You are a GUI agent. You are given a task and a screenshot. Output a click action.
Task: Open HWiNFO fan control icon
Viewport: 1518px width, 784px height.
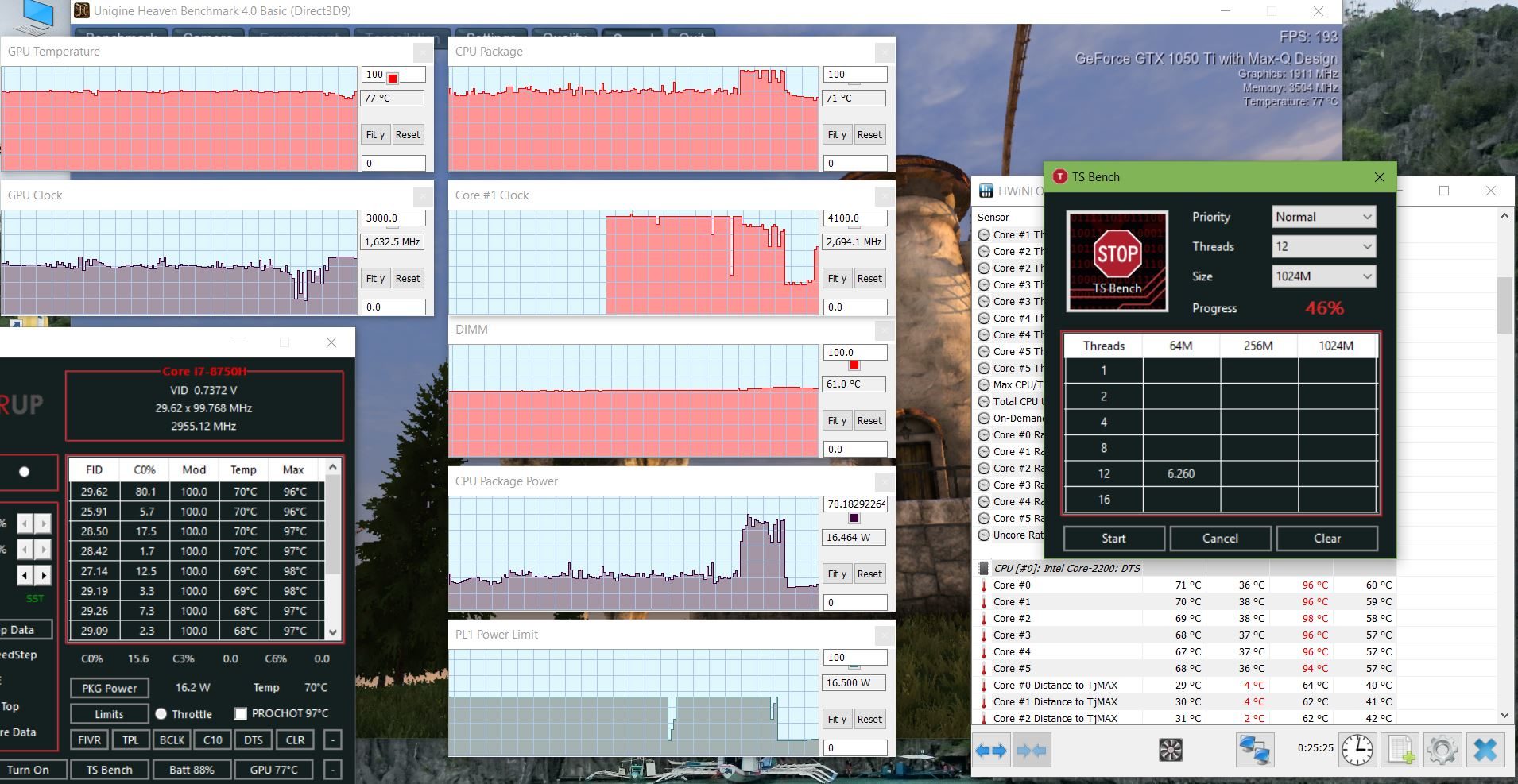pyautogui.click(x=1171, y=749)
